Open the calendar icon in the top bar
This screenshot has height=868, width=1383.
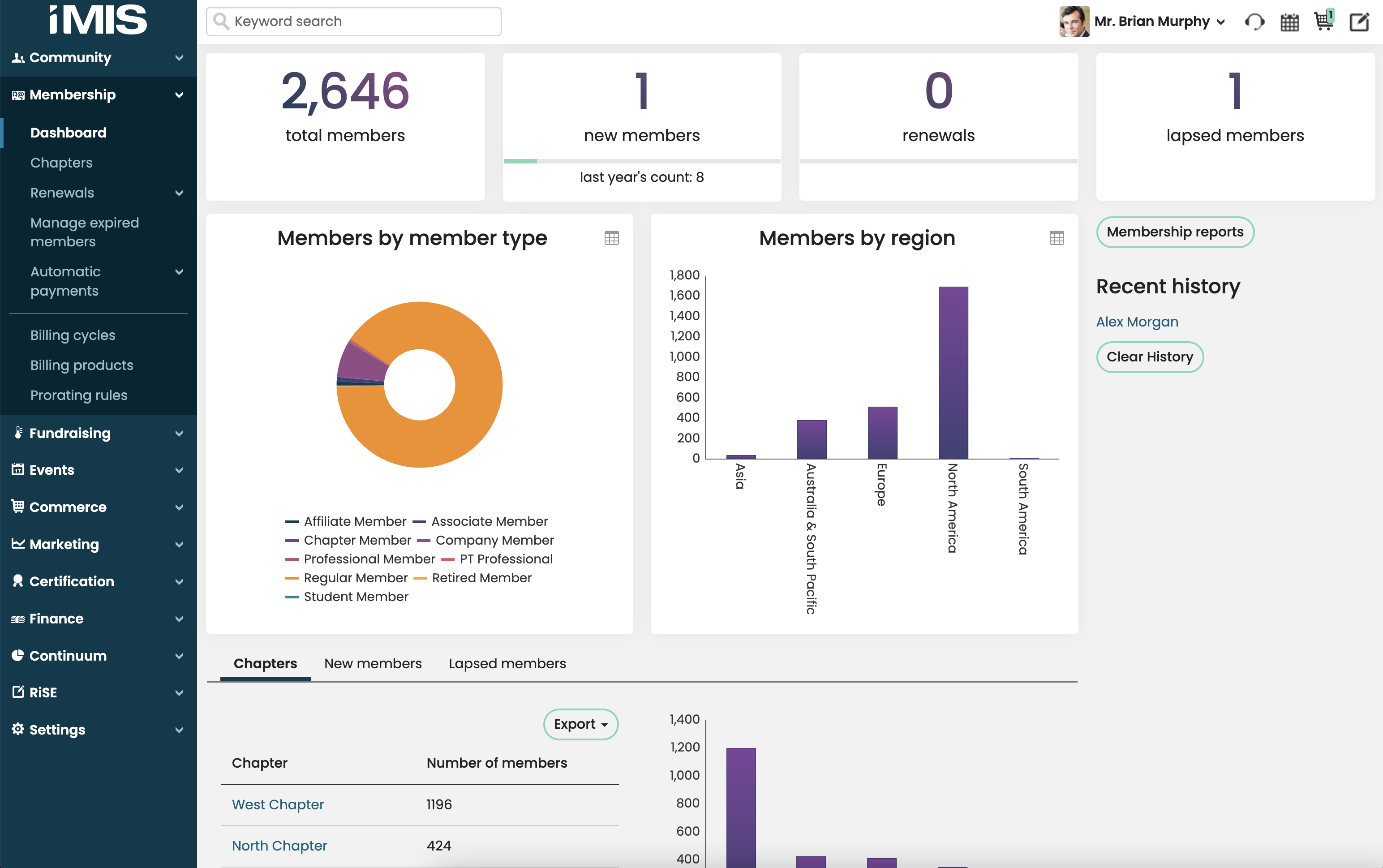(x=1289, y=21)
